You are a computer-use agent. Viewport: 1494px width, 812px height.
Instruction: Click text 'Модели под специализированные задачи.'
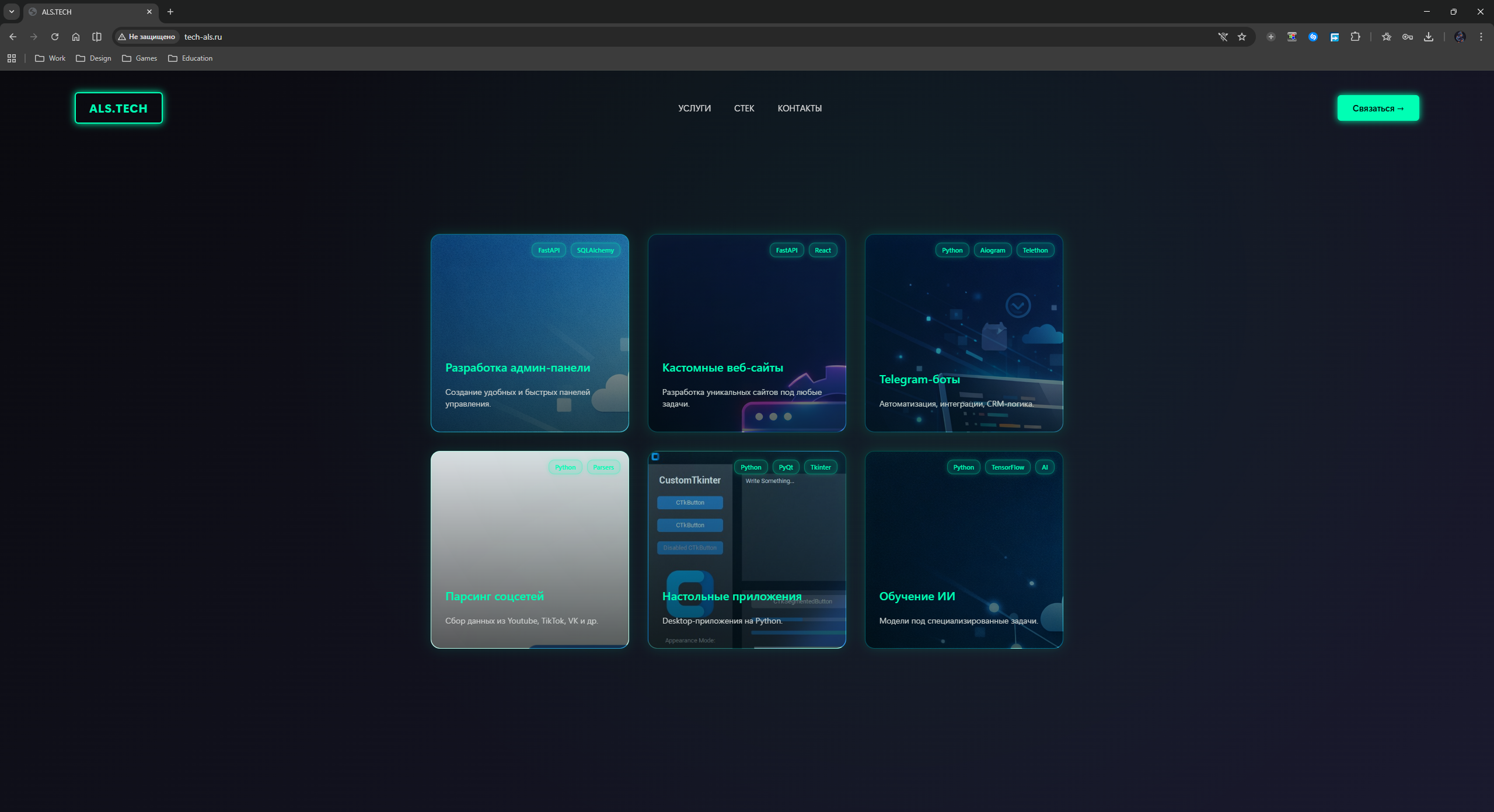[958, 621]
